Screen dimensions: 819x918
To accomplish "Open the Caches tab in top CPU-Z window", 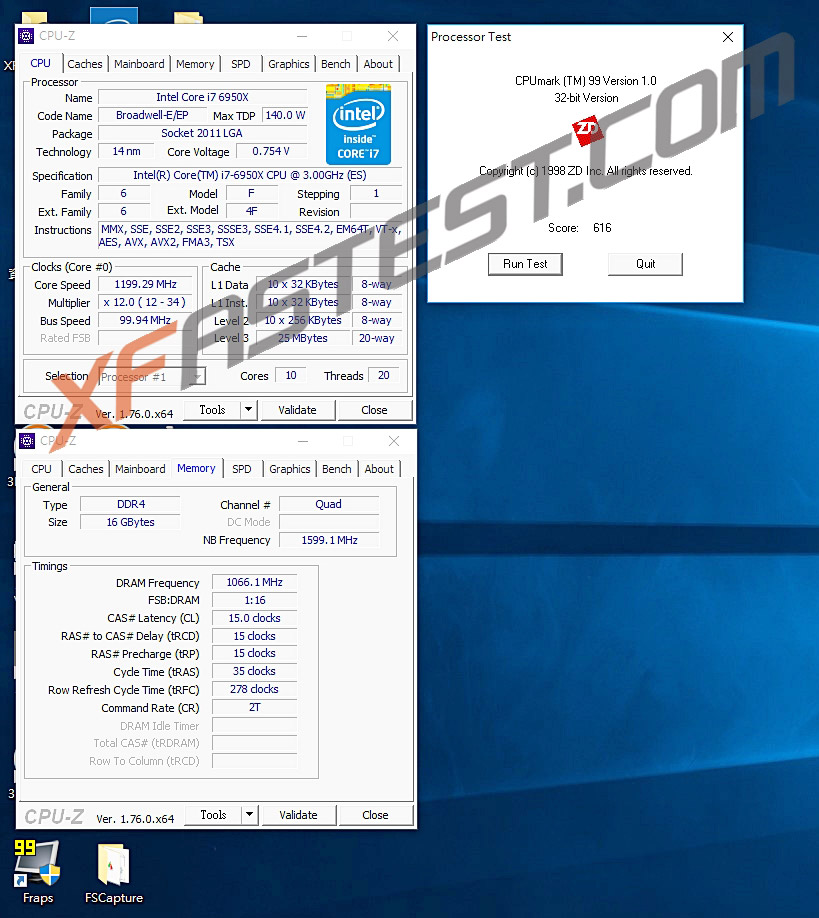I will pyautogui.click(x=85, y=64).
